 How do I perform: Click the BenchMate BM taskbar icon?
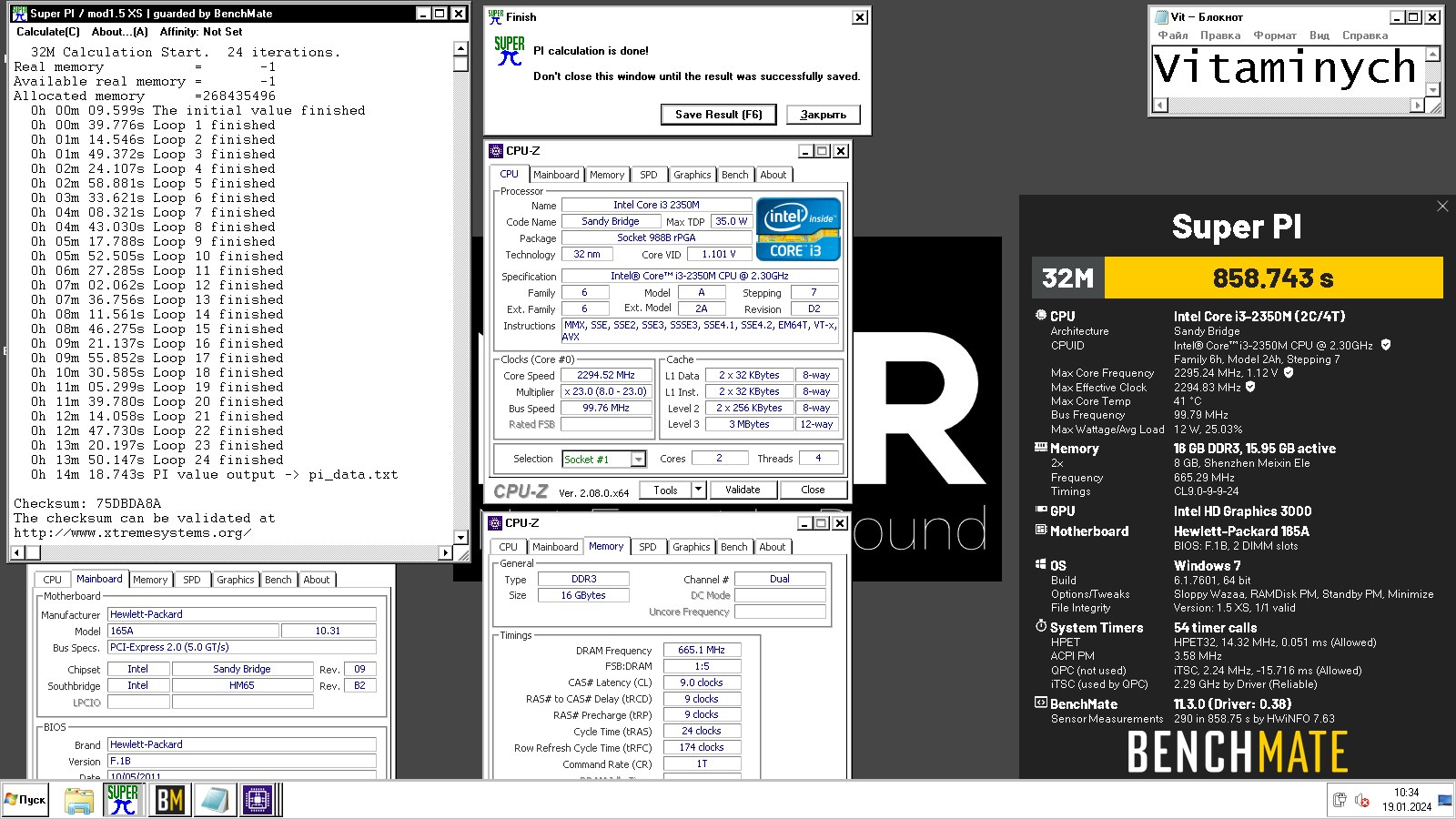(x=169, y=800)
